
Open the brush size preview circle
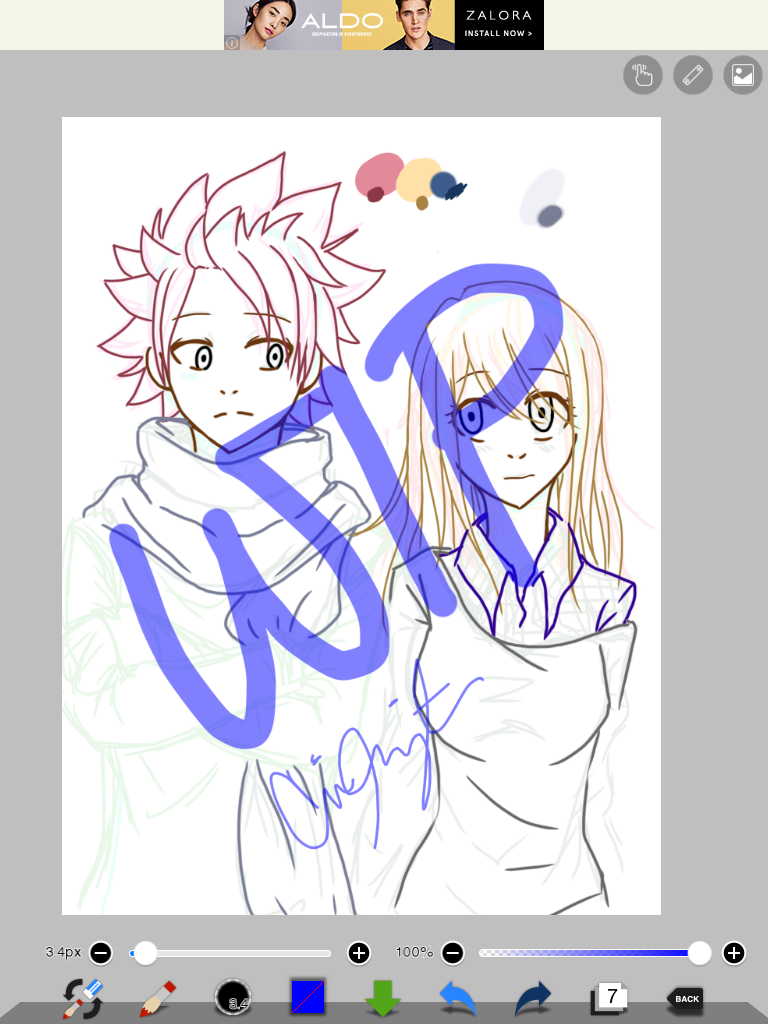(232, 998)
